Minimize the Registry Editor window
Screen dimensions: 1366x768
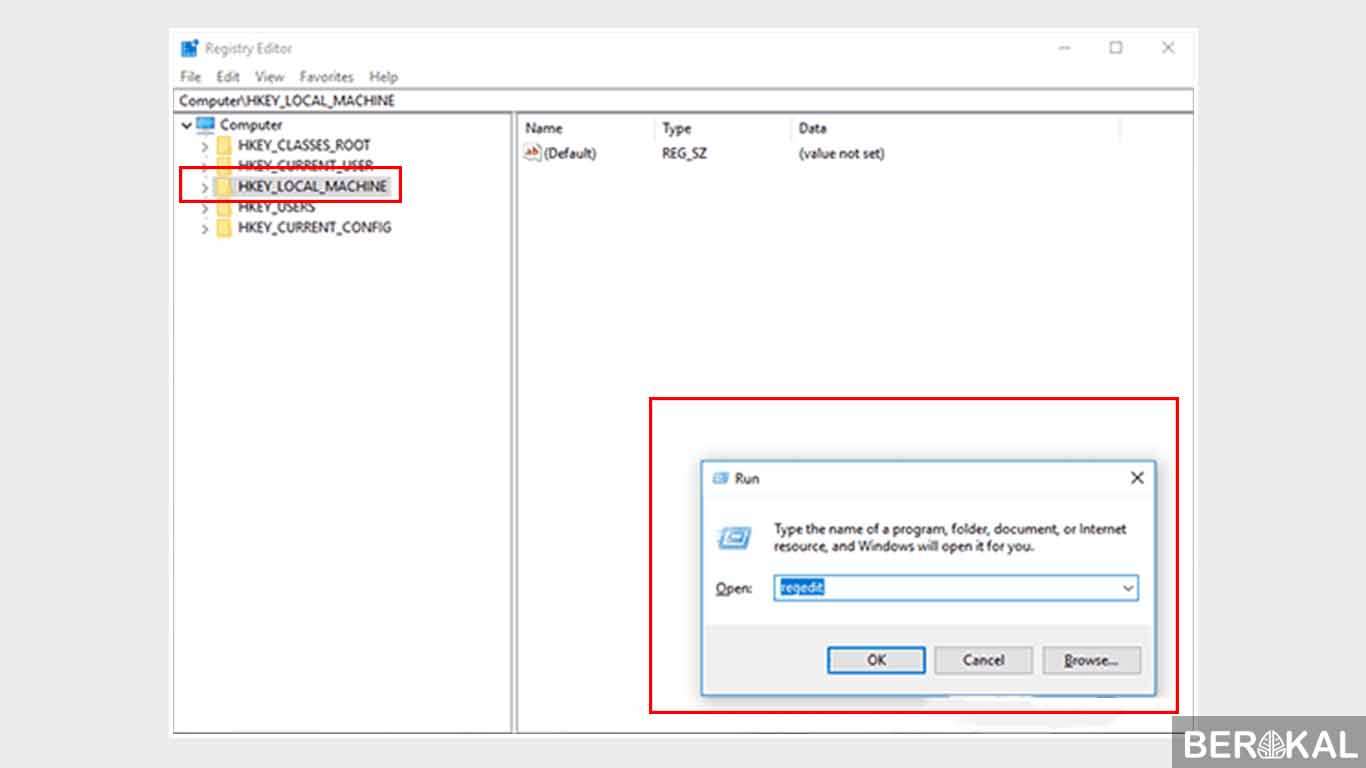pos(1064,48)
